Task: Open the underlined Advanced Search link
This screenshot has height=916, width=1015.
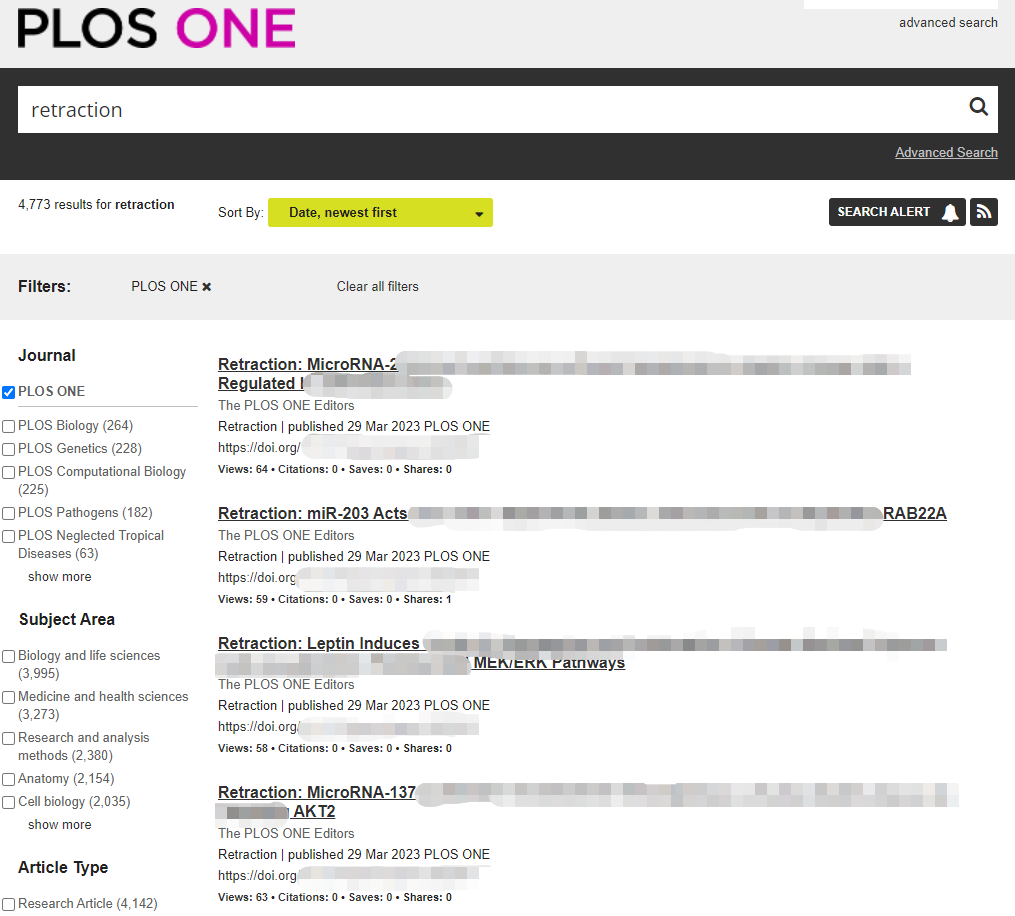Action: click(946, 153)
